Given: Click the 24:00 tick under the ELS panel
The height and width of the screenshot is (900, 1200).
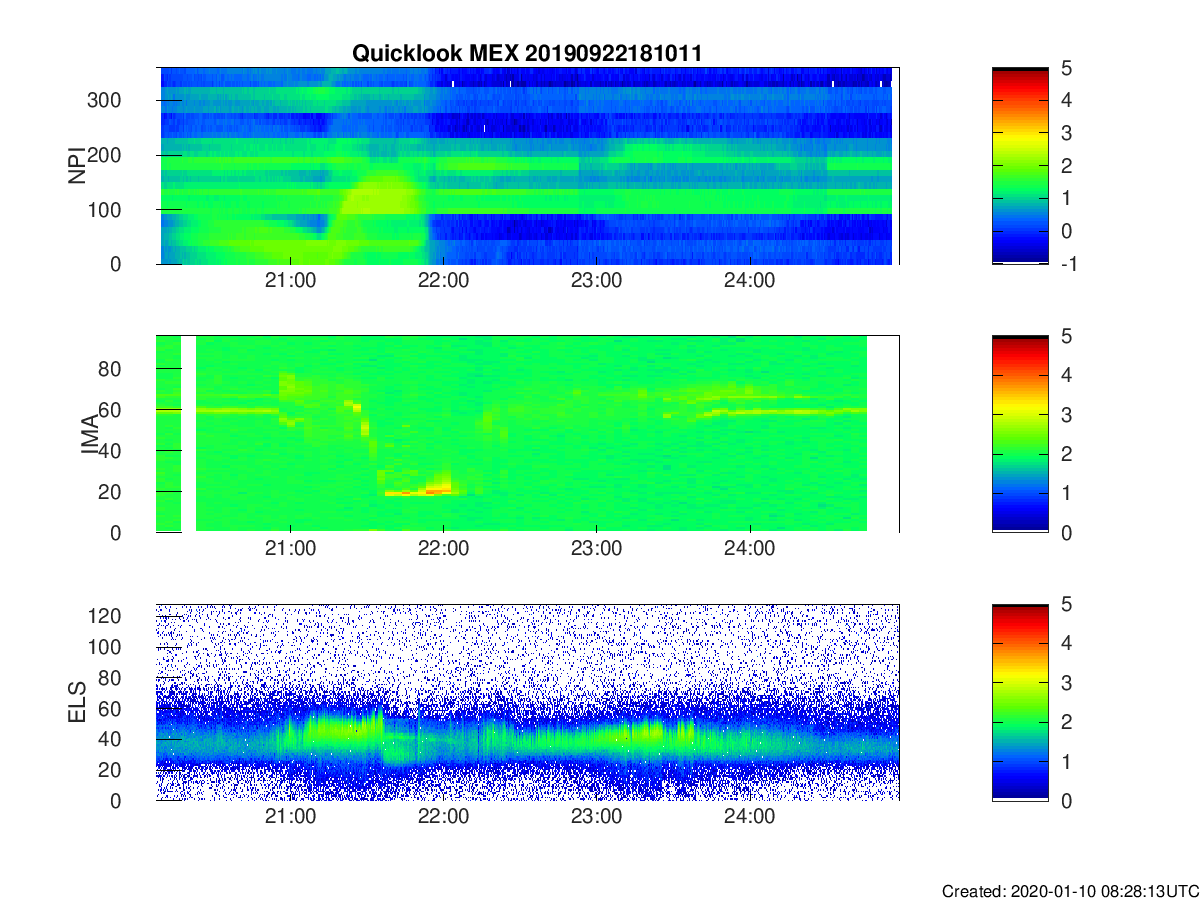Looking at the screenshot, I should (x=749, y=817).
